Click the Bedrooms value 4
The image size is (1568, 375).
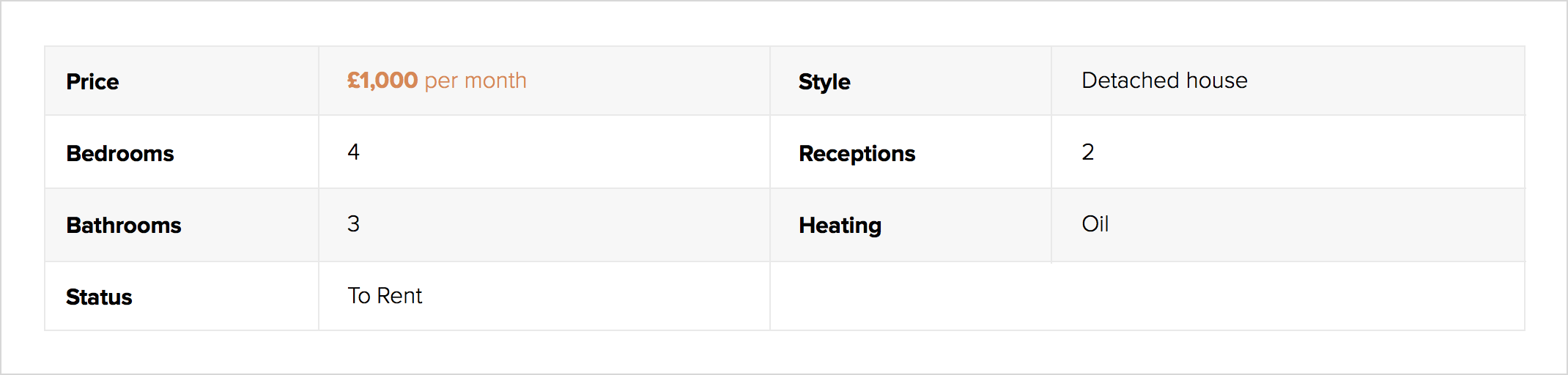[353, 152]
